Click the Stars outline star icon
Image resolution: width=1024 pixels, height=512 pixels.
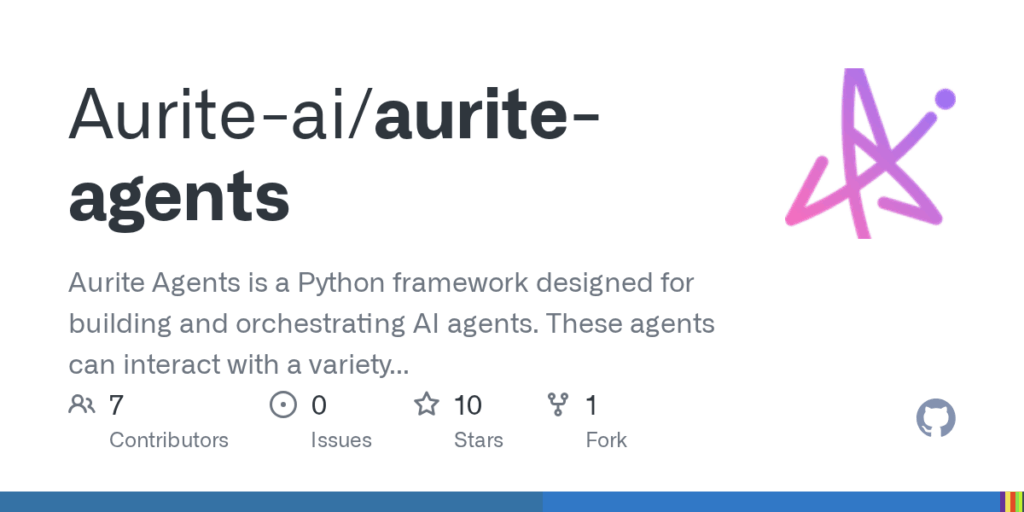[x=426, y=404]
